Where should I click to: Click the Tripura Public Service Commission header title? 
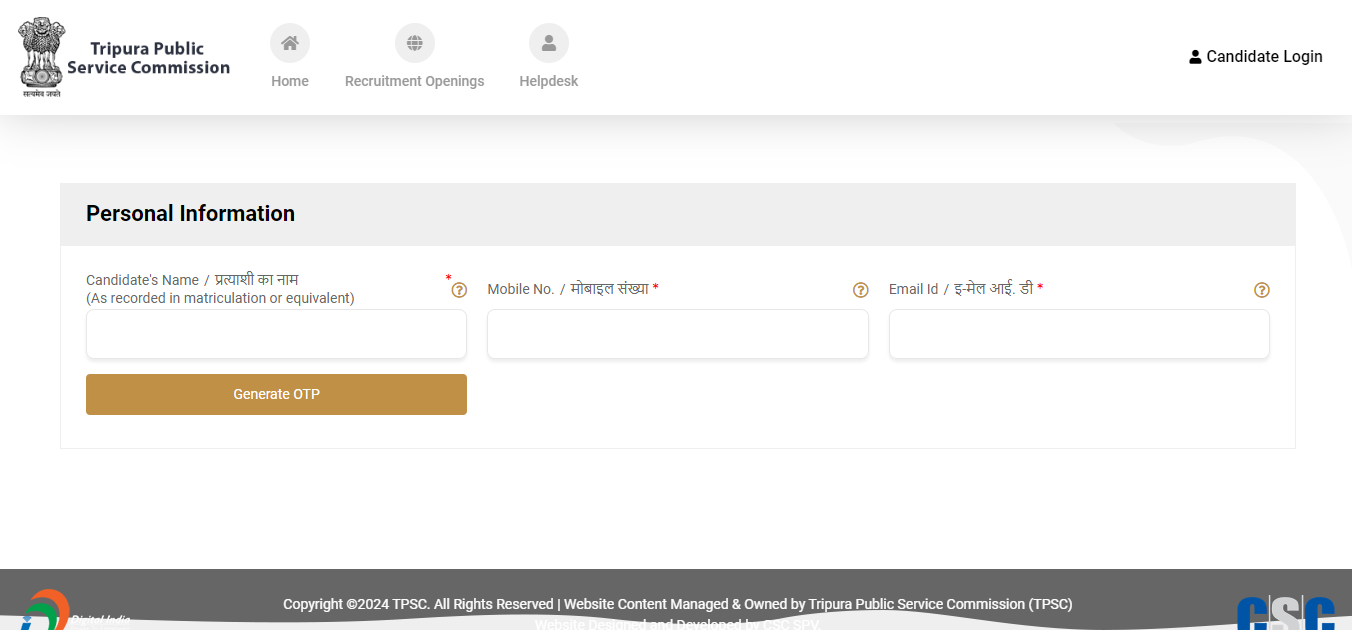pos(148,58)
